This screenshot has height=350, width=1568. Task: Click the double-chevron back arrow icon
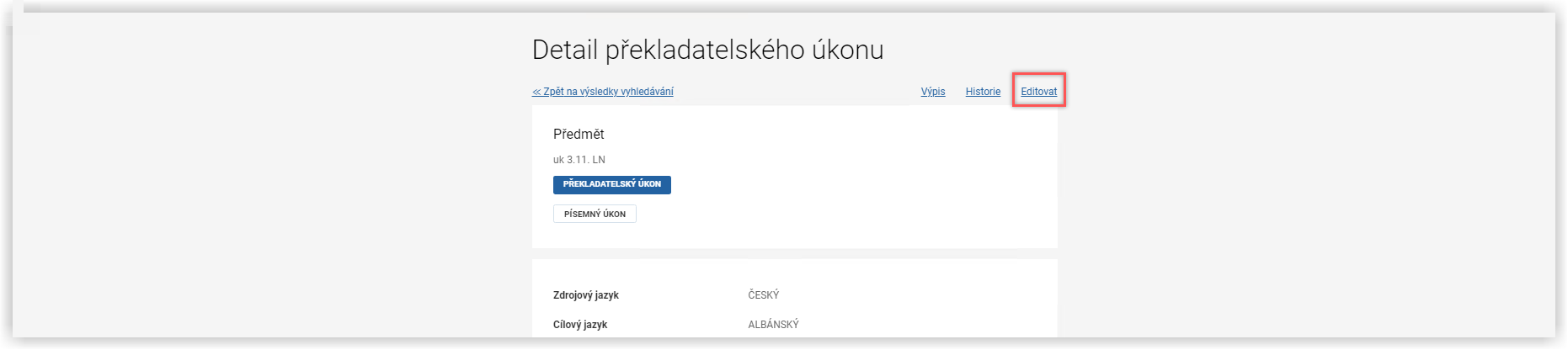536,92
